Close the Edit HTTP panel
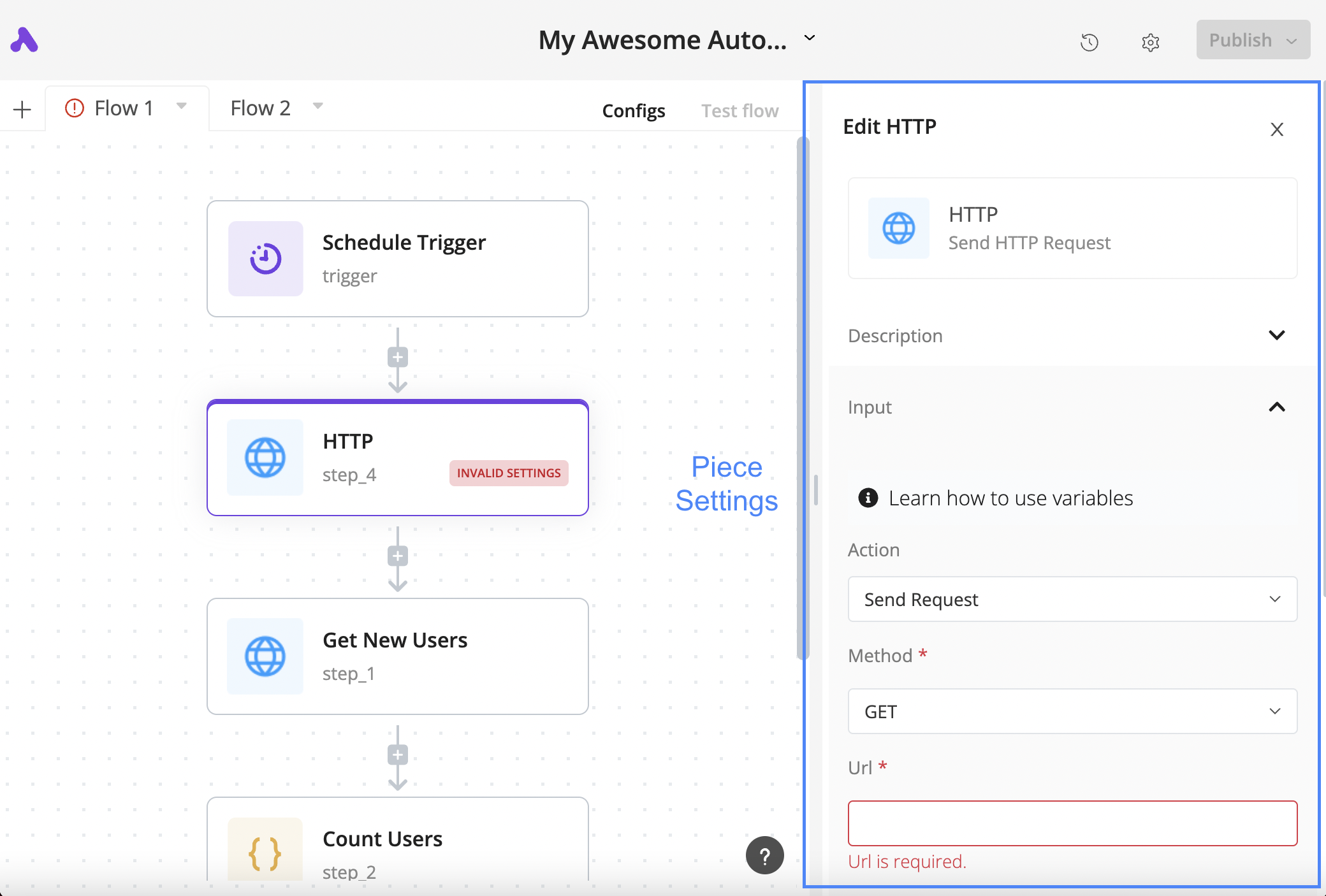Screen dimensions: 1326x896 coord(1276,129)
